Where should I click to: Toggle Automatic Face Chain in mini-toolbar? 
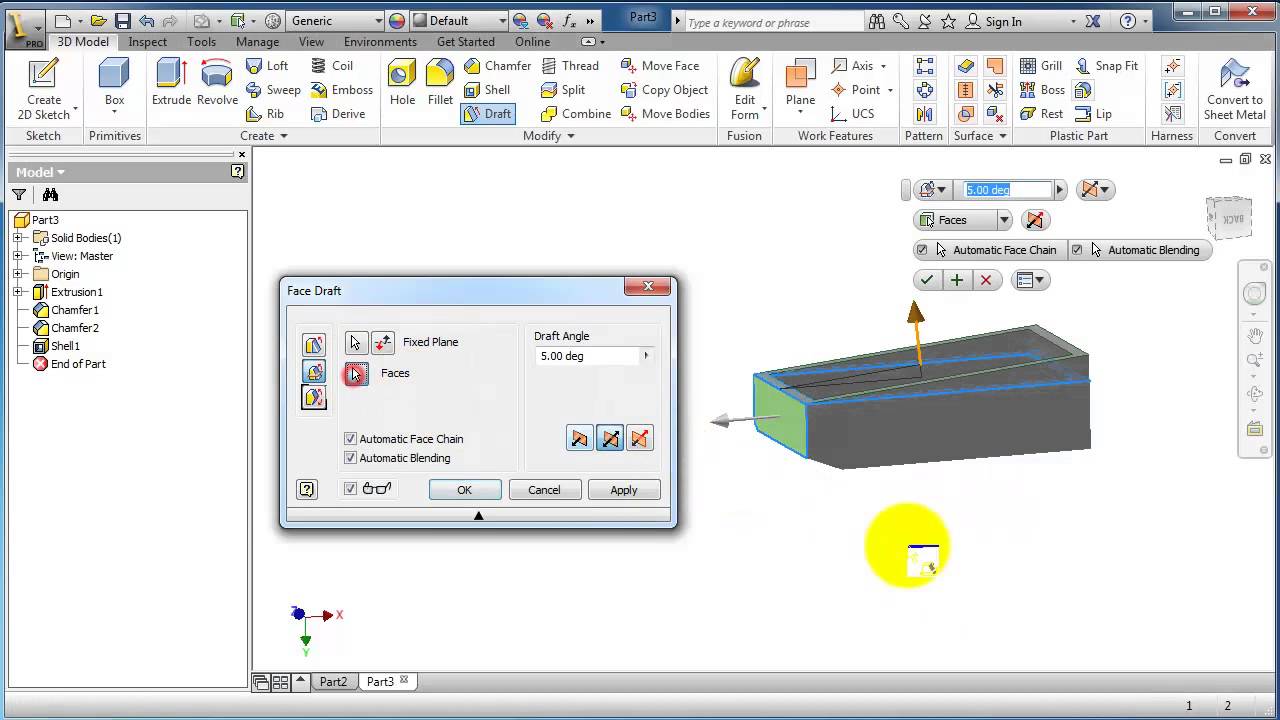click(922, 250)
